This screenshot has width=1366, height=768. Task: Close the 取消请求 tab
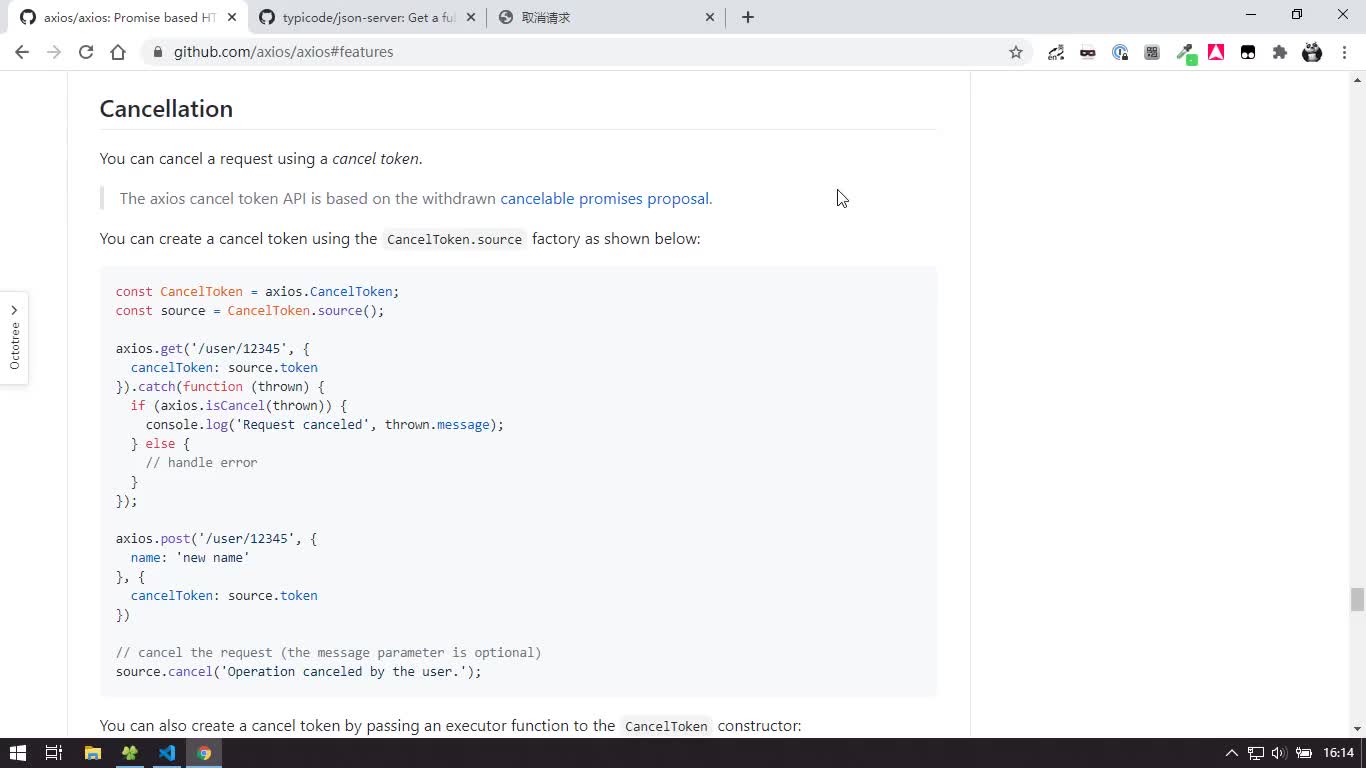(x=710, y=17)
